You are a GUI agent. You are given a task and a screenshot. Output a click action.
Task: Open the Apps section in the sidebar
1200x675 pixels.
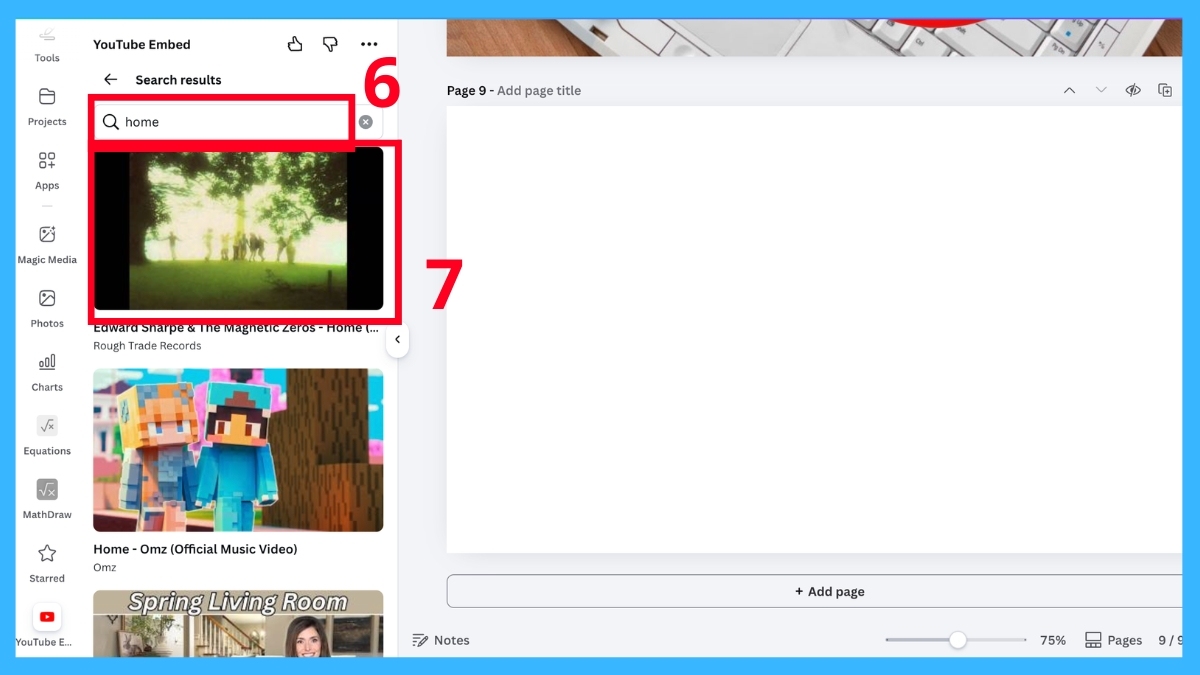46,170
